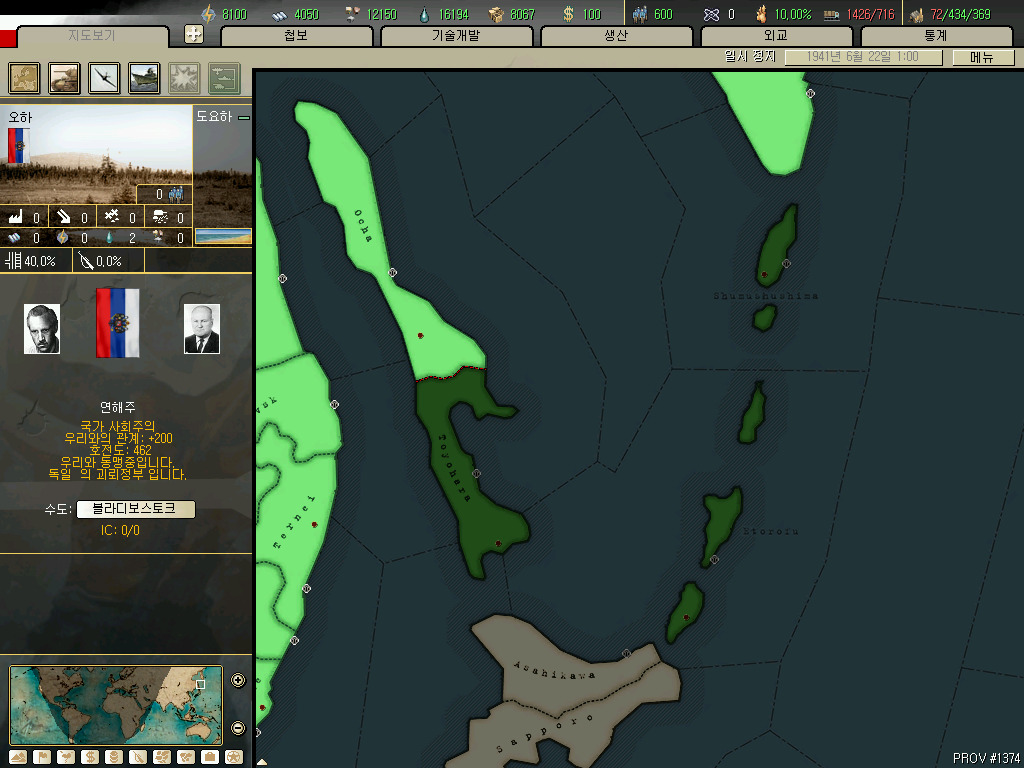Select the air units plane icon
This screenshot has width=1024, height=768.
(x=104, y=78)
